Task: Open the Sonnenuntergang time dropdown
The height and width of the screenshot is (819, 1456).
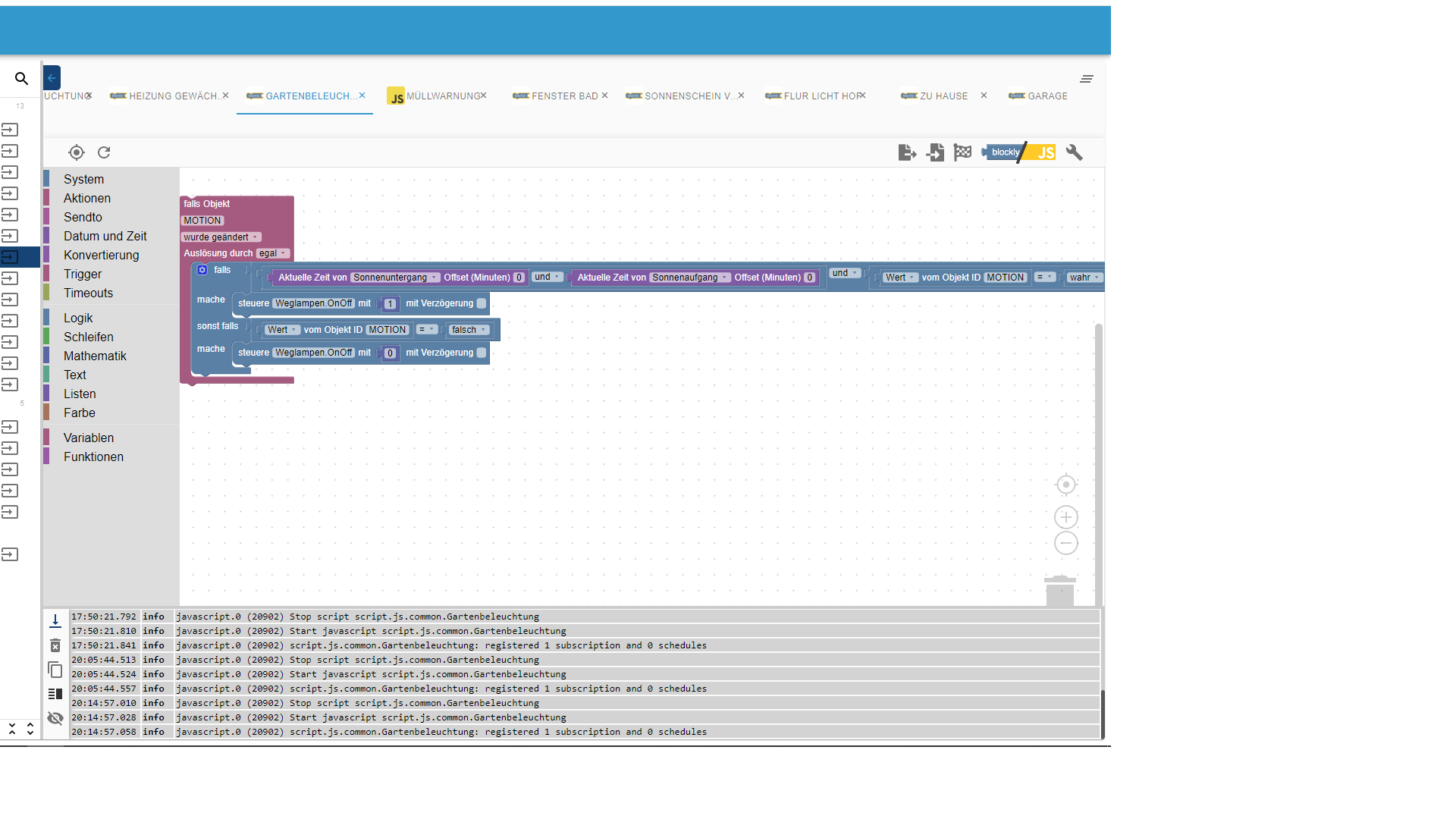Action: (395, 278)
